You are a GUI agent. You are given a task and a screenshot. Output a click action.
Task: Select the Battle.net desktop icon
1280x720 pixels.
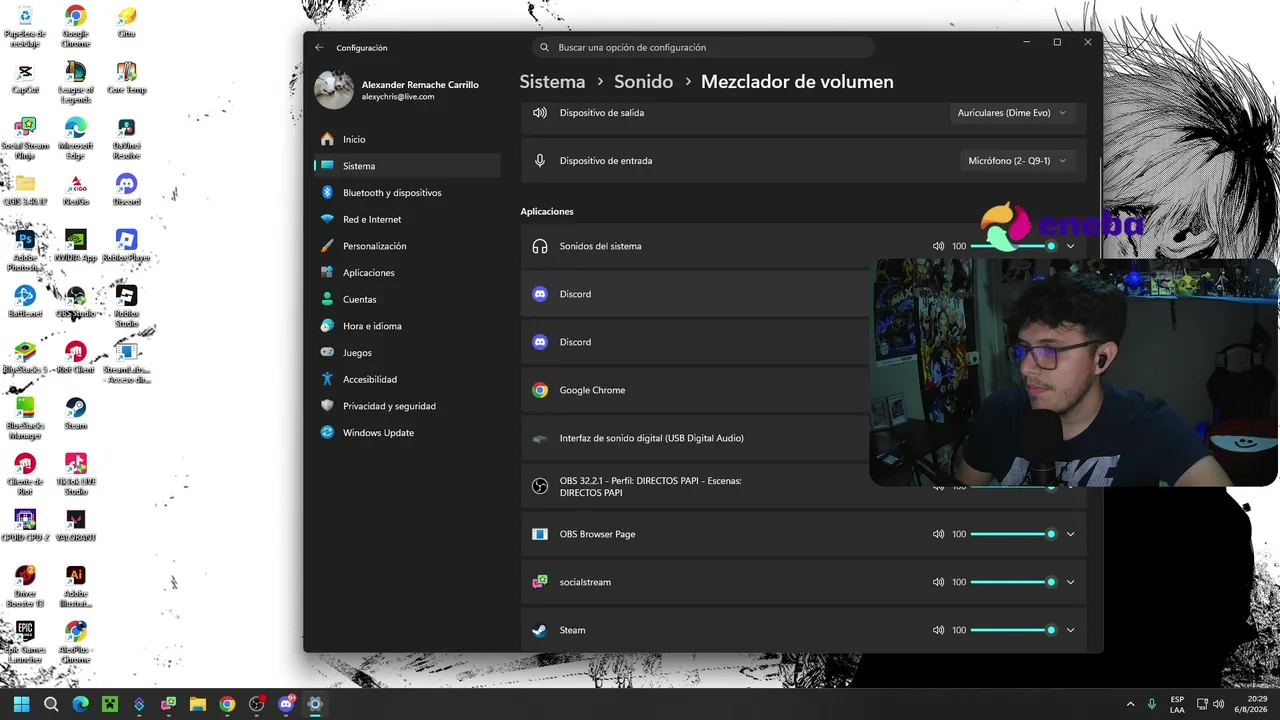[25, 303]
